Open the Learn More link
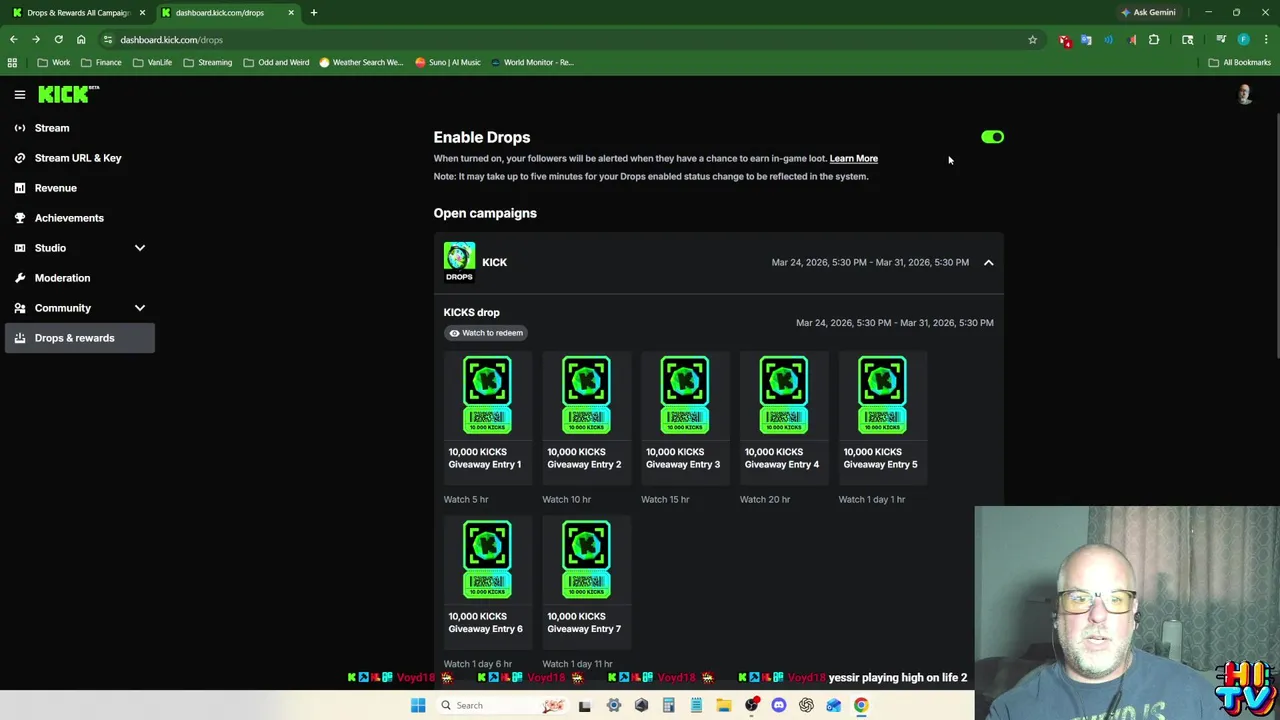 [853, 158]
